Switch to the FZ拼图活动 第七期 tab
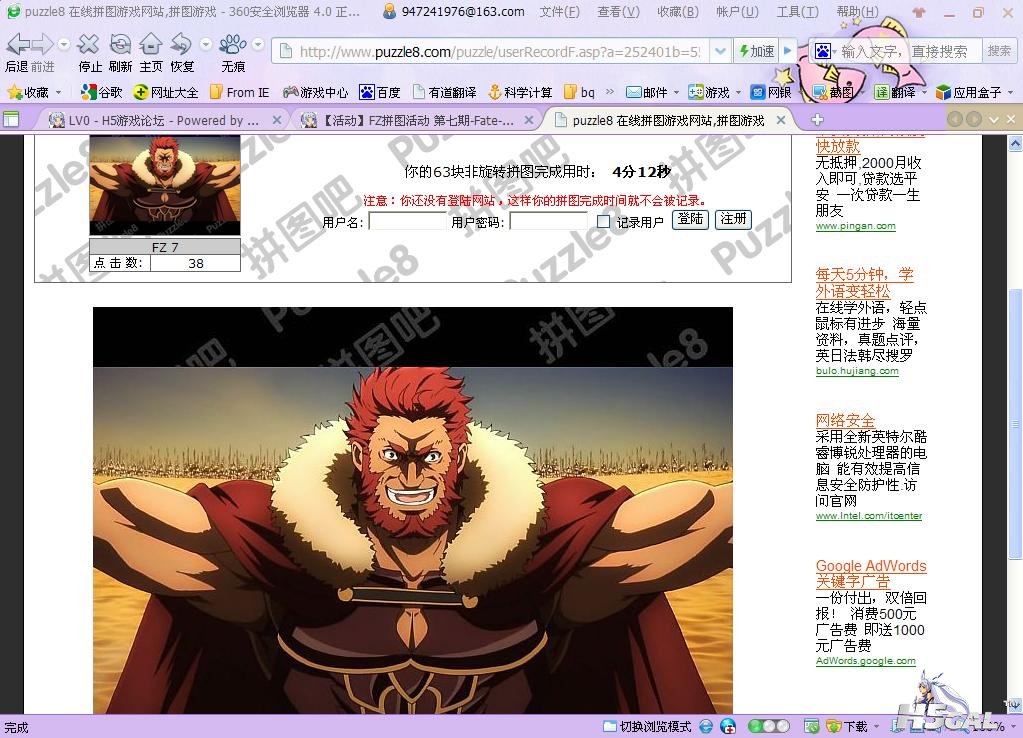The image size is (1023, 738). point(418,120)
